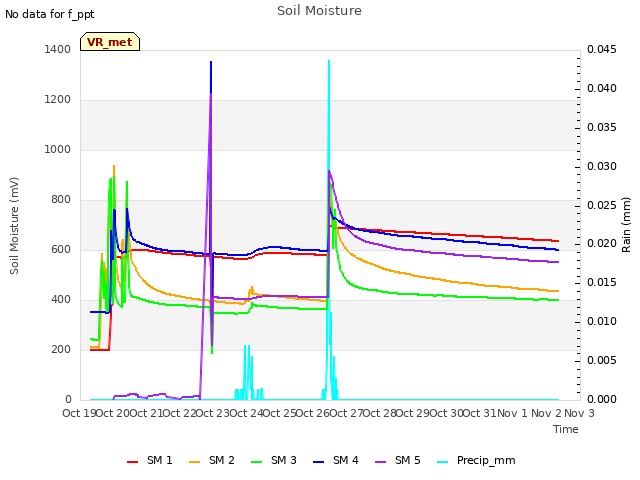640x480 pixels.
Task: Click the 1000 left axis tick
Action: click(58, 149)
